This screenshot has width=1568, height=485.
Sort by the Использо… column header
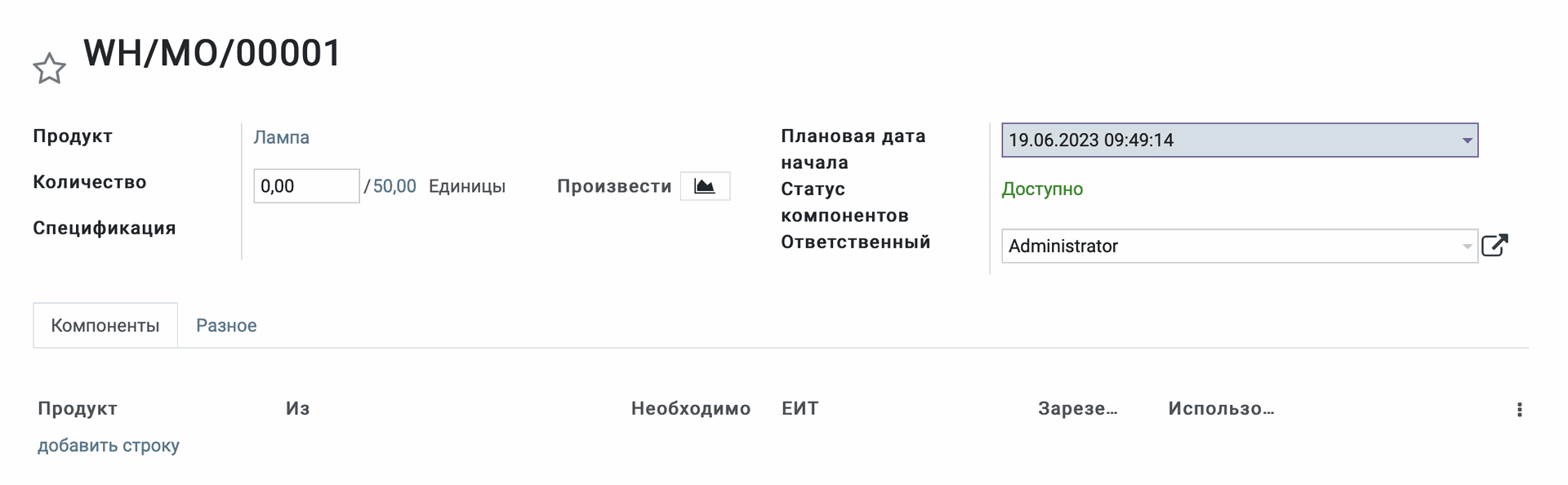point(1221,409)
